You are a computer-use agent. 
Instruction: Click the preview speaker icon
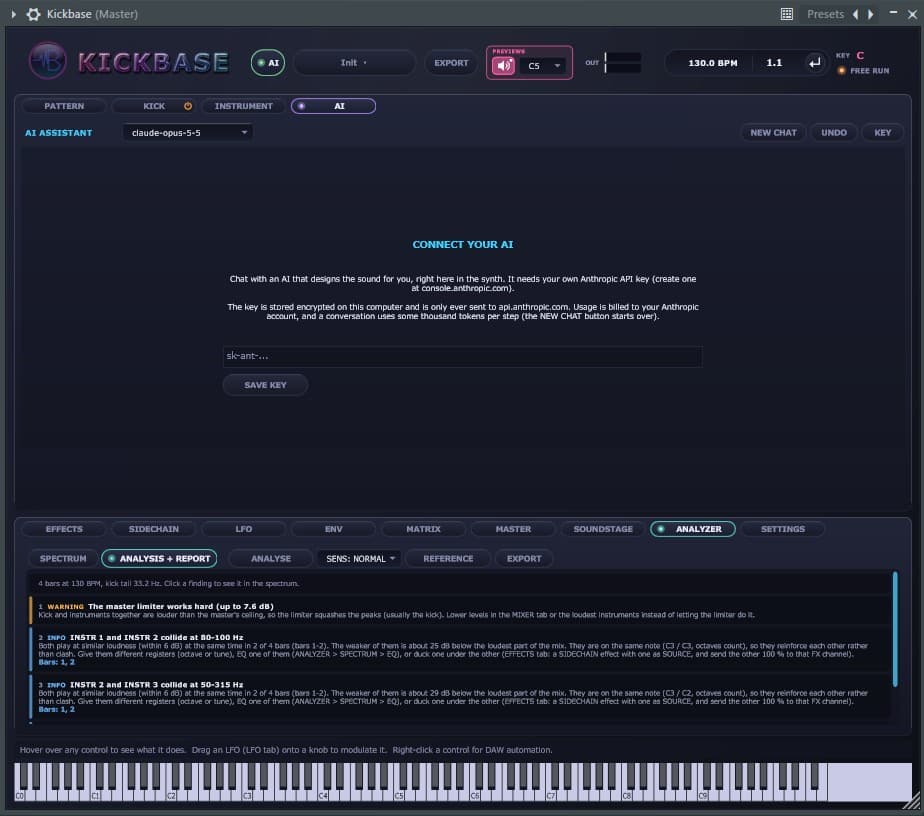503,65
